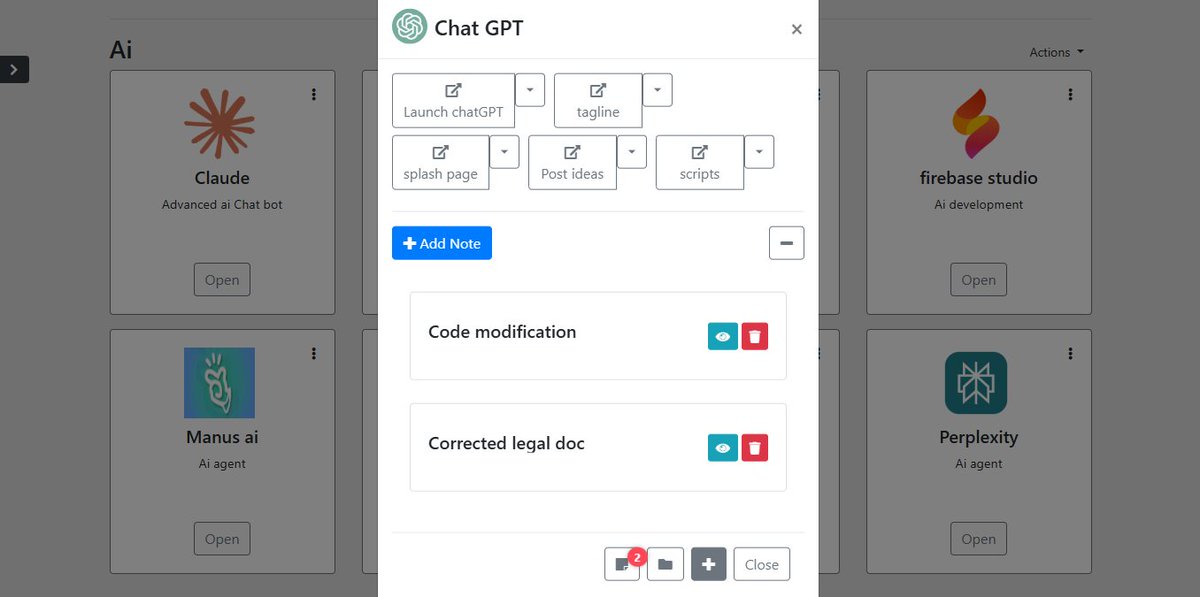Click the Open button on Perplexity card
Screen dimensions: 1200x597
coord(978,539)
